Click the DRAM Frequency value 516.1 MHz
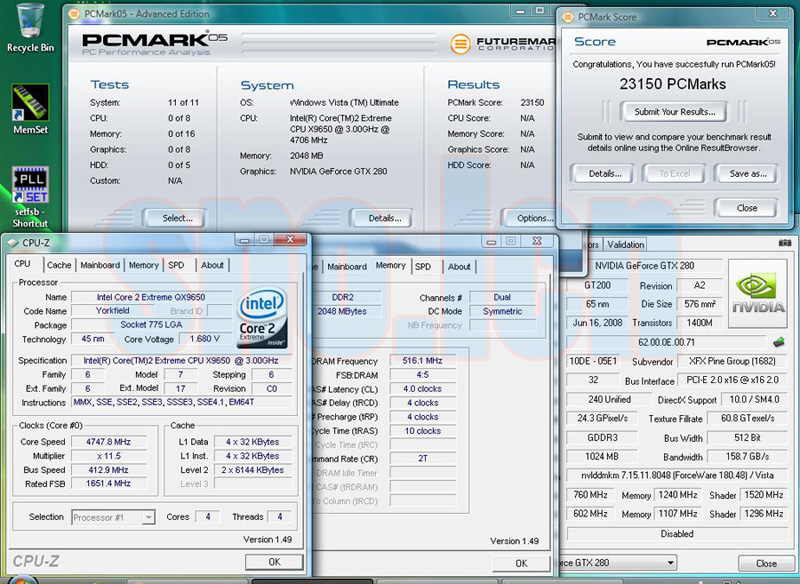 click(422, 361)
